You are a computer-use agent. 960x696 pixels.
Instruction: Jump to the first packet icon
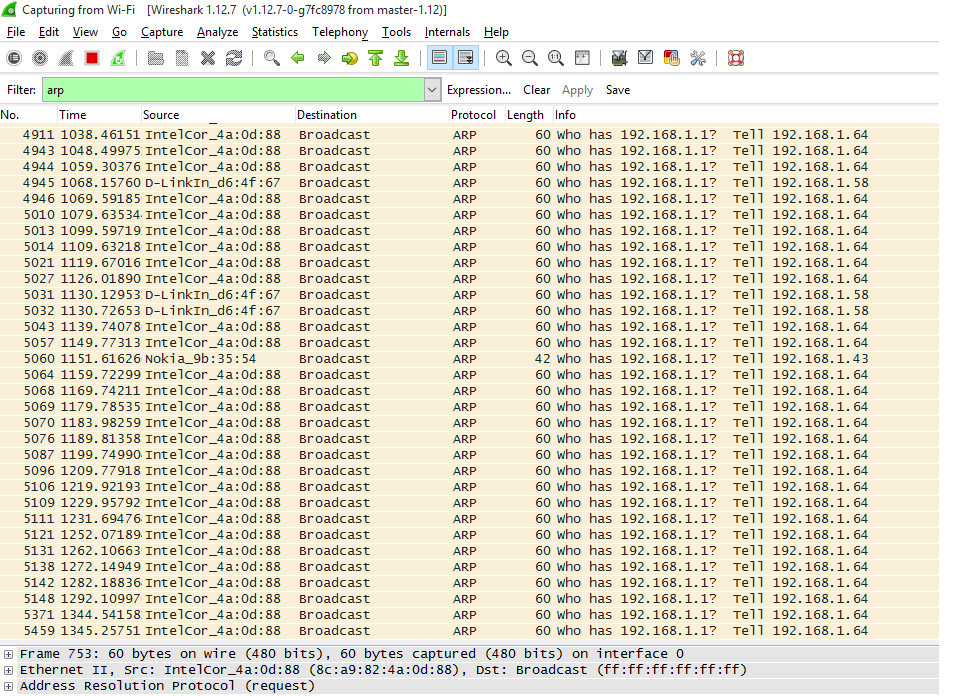pos(376,58)
